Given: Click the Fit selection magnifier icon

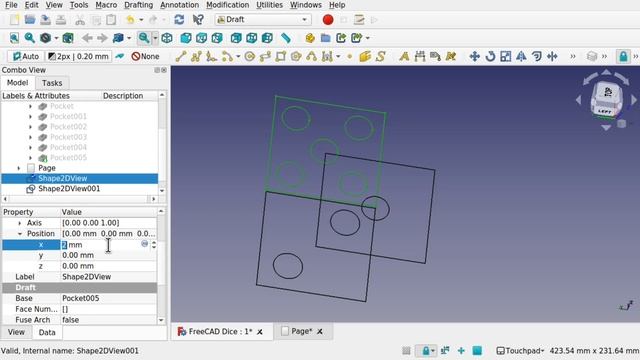Looking at the screenshot, I should pyautogui.click(x=29, y=38).
